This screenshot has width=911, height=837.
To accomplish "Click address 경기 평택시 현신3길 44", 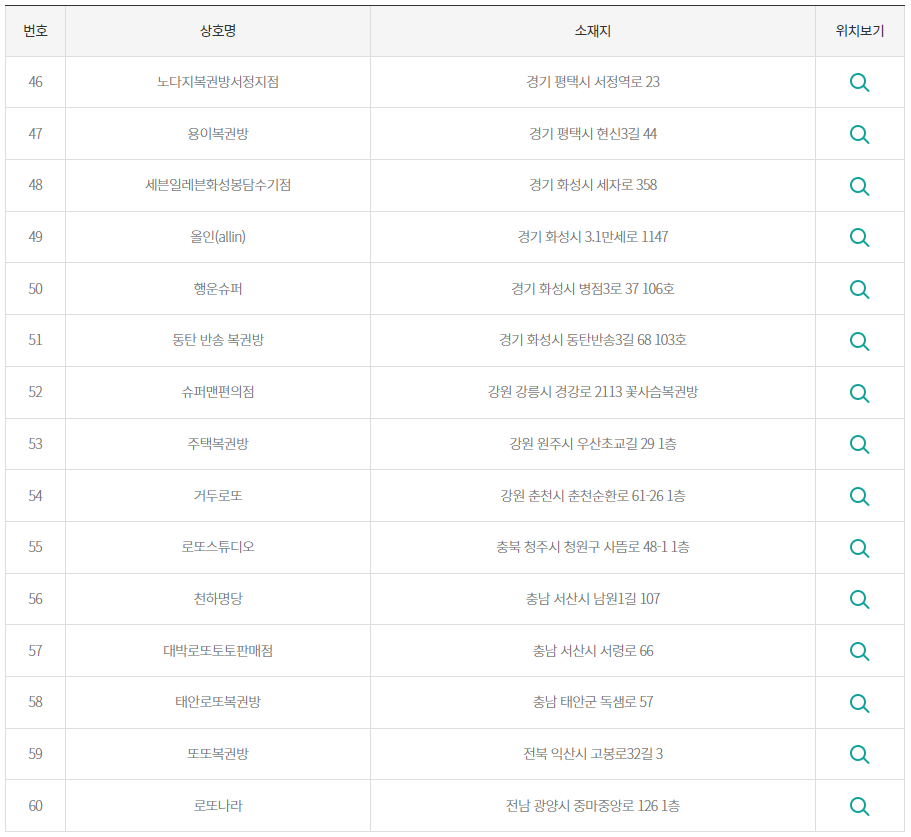I will [x=593, y=134].
